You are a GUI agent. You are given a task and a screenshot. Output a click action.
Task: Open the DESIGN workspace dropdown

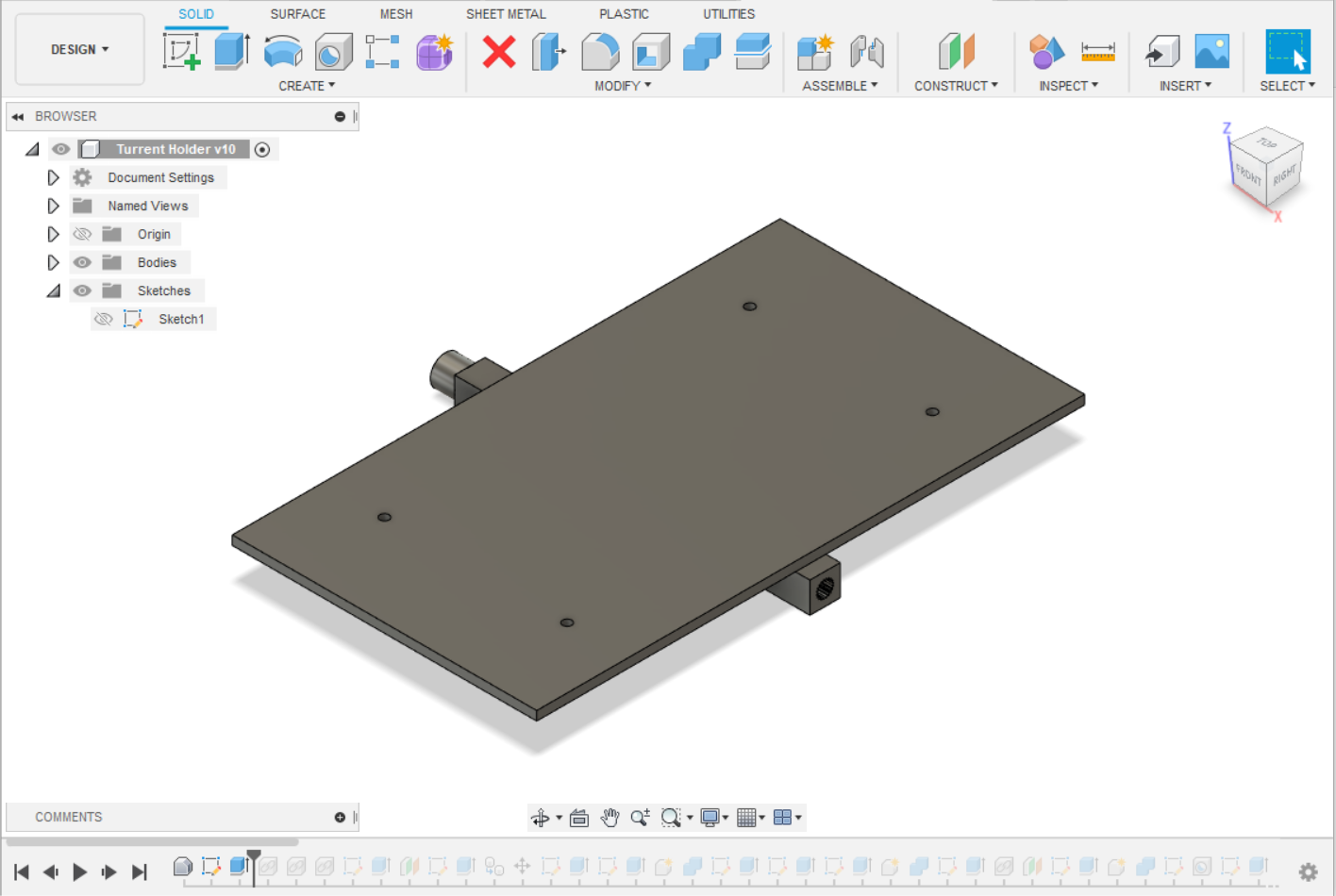pyautogui.click(x=80, y=49)
